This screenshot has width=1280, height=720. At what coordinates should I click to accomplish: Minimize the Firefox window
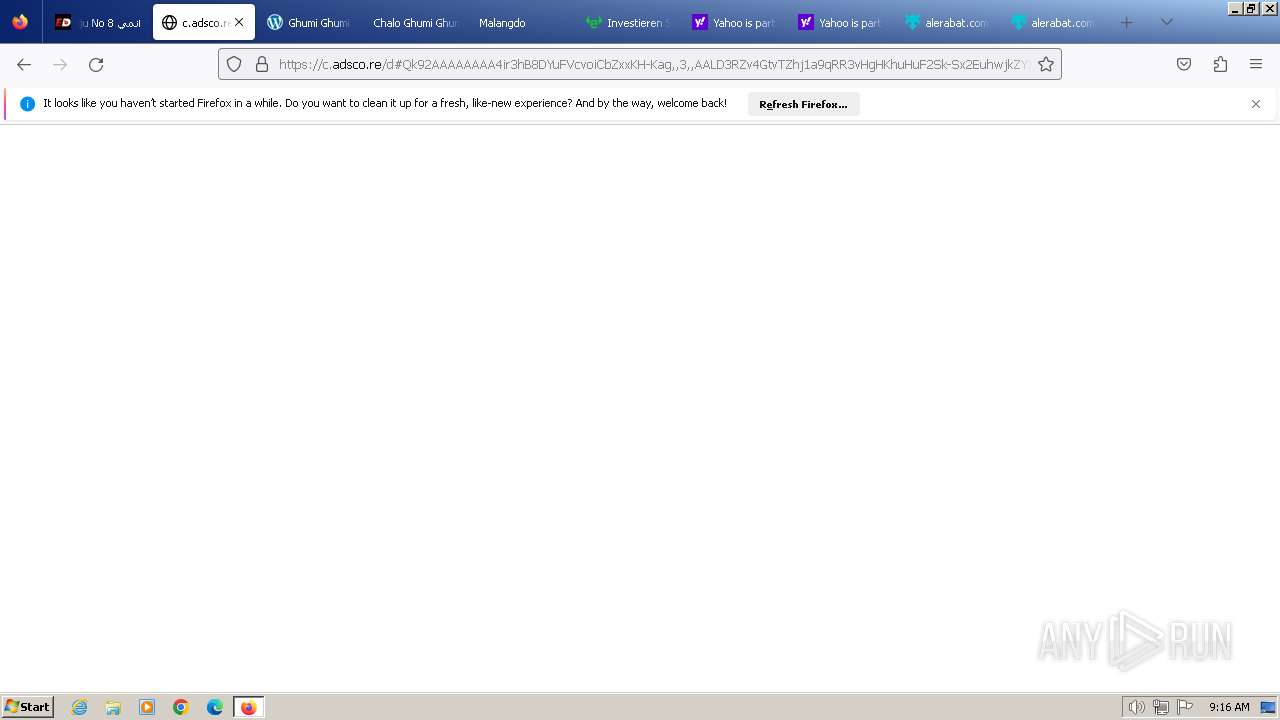[x=1236, y=8]
